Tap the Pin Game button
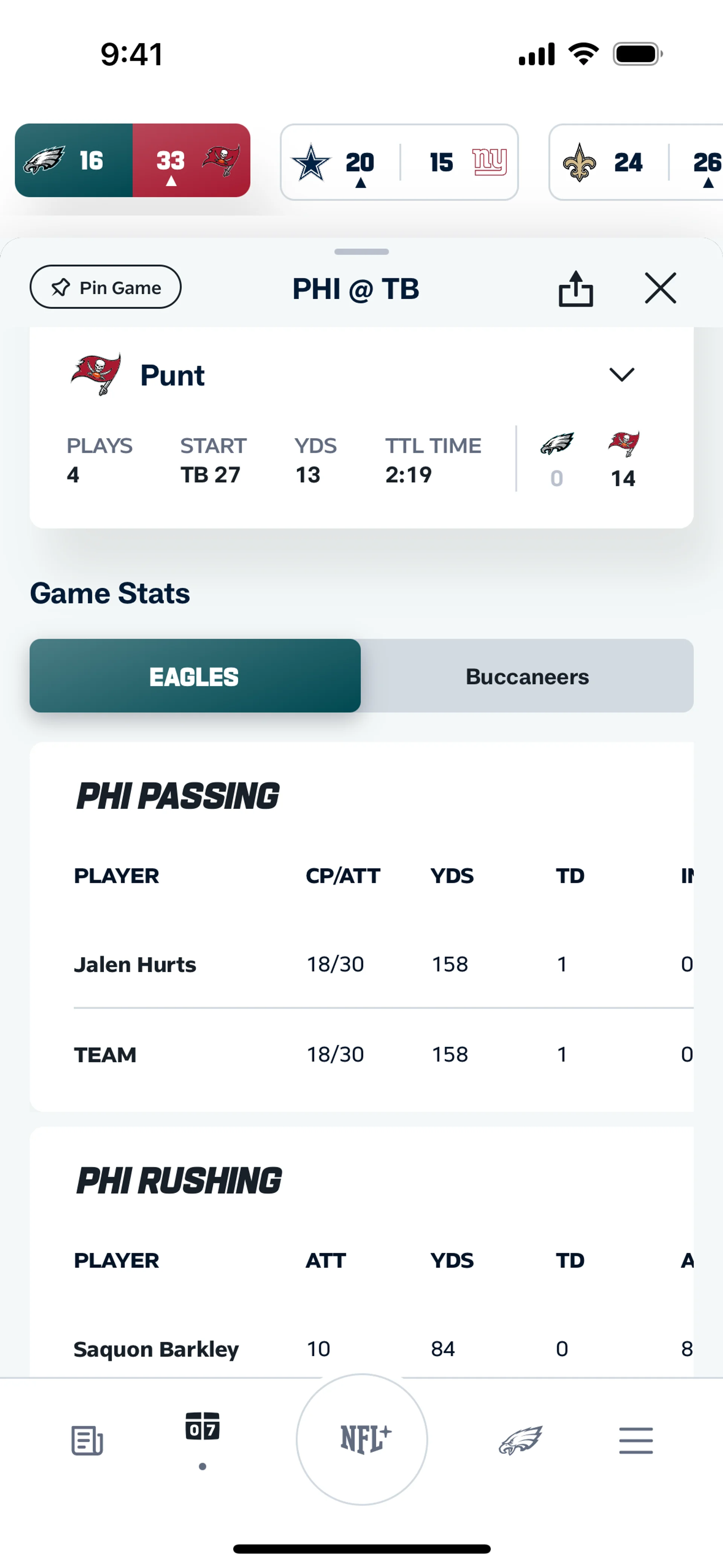Screen dimensions: 723x1568 coord(105,287)
